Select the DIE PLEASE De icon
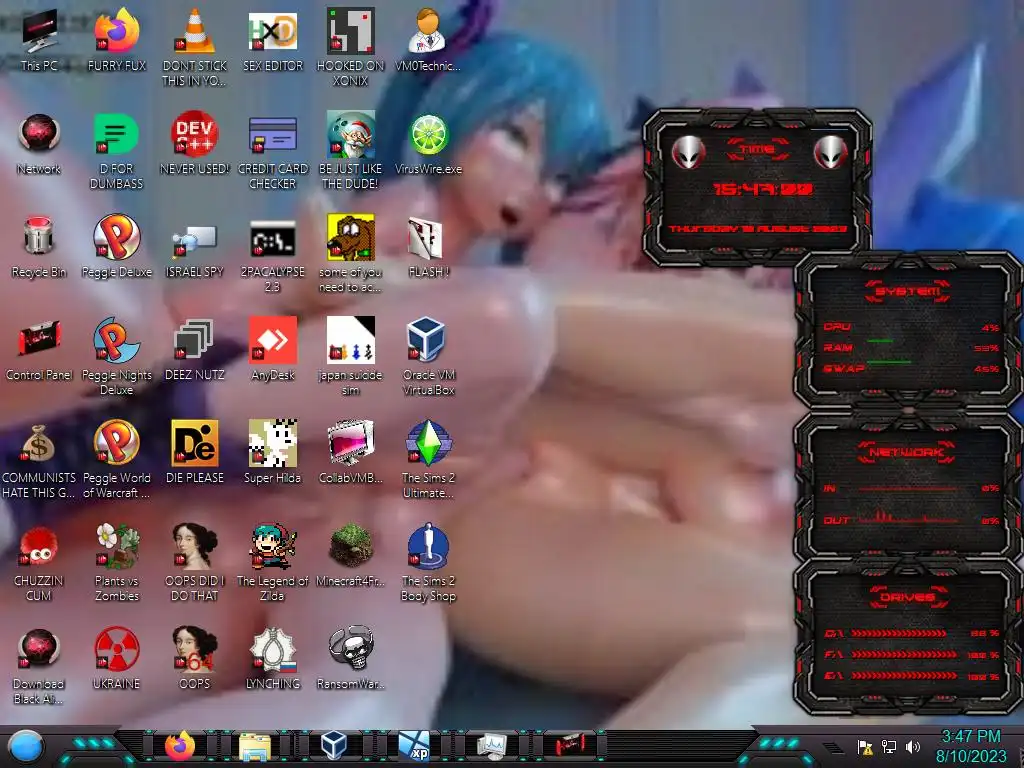Screen dimensions: 1024x768 pos(195,452)
